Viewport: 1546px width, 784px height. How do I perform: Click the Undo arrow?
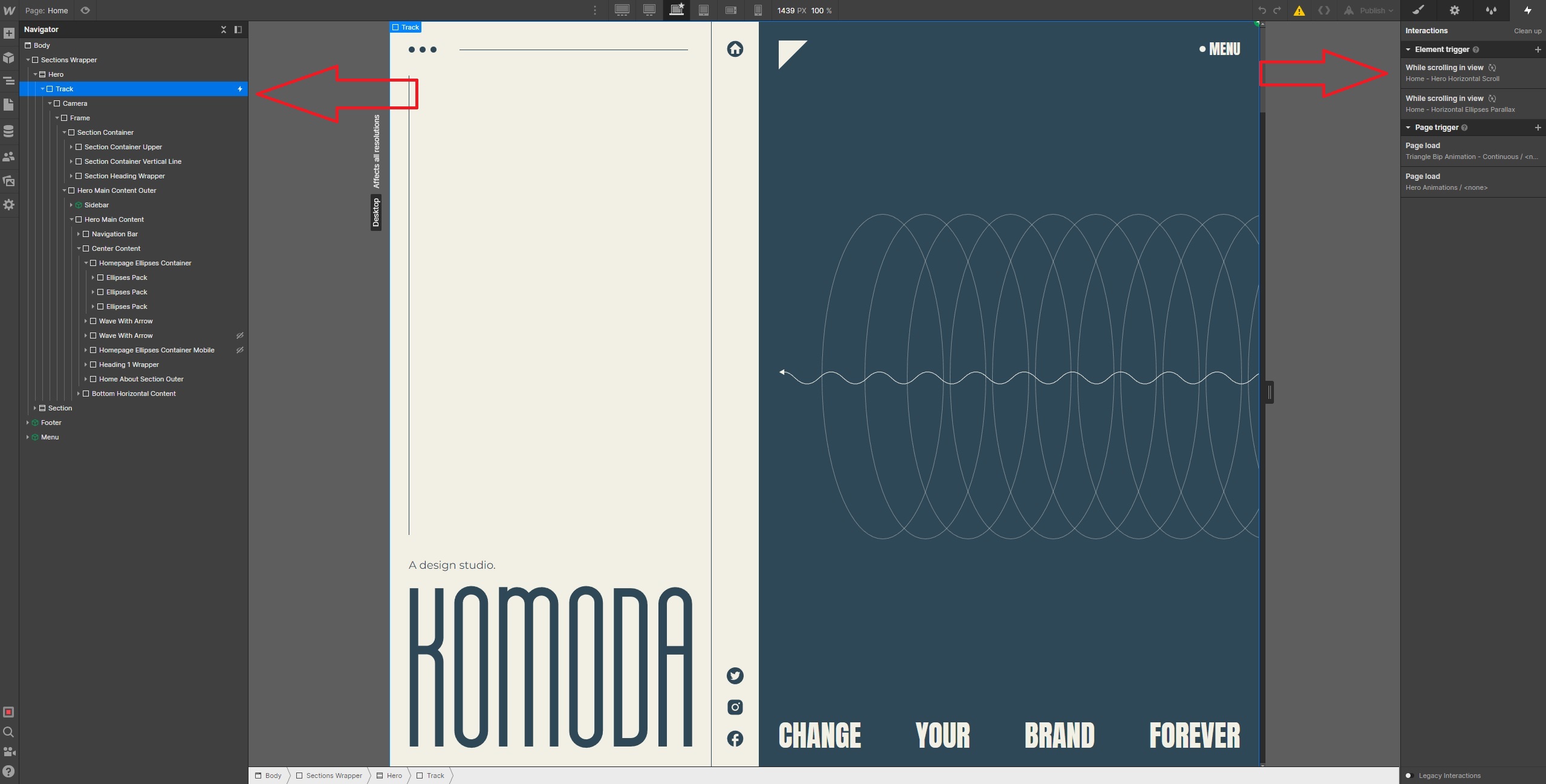[x=1262, y=10]
